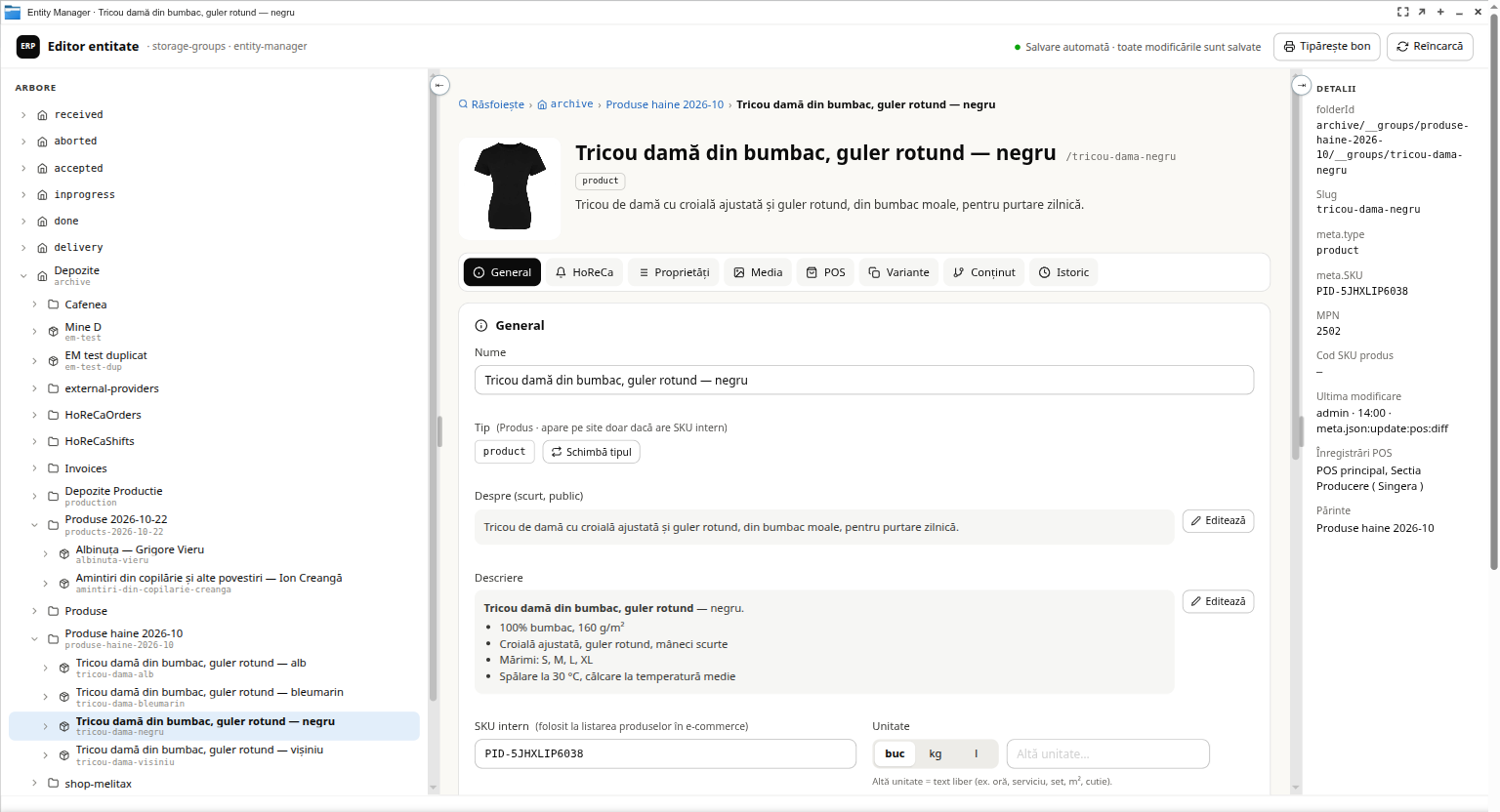Click the folder icon beside Invoices
1500x812 pixels.
(x=54, y=468)
